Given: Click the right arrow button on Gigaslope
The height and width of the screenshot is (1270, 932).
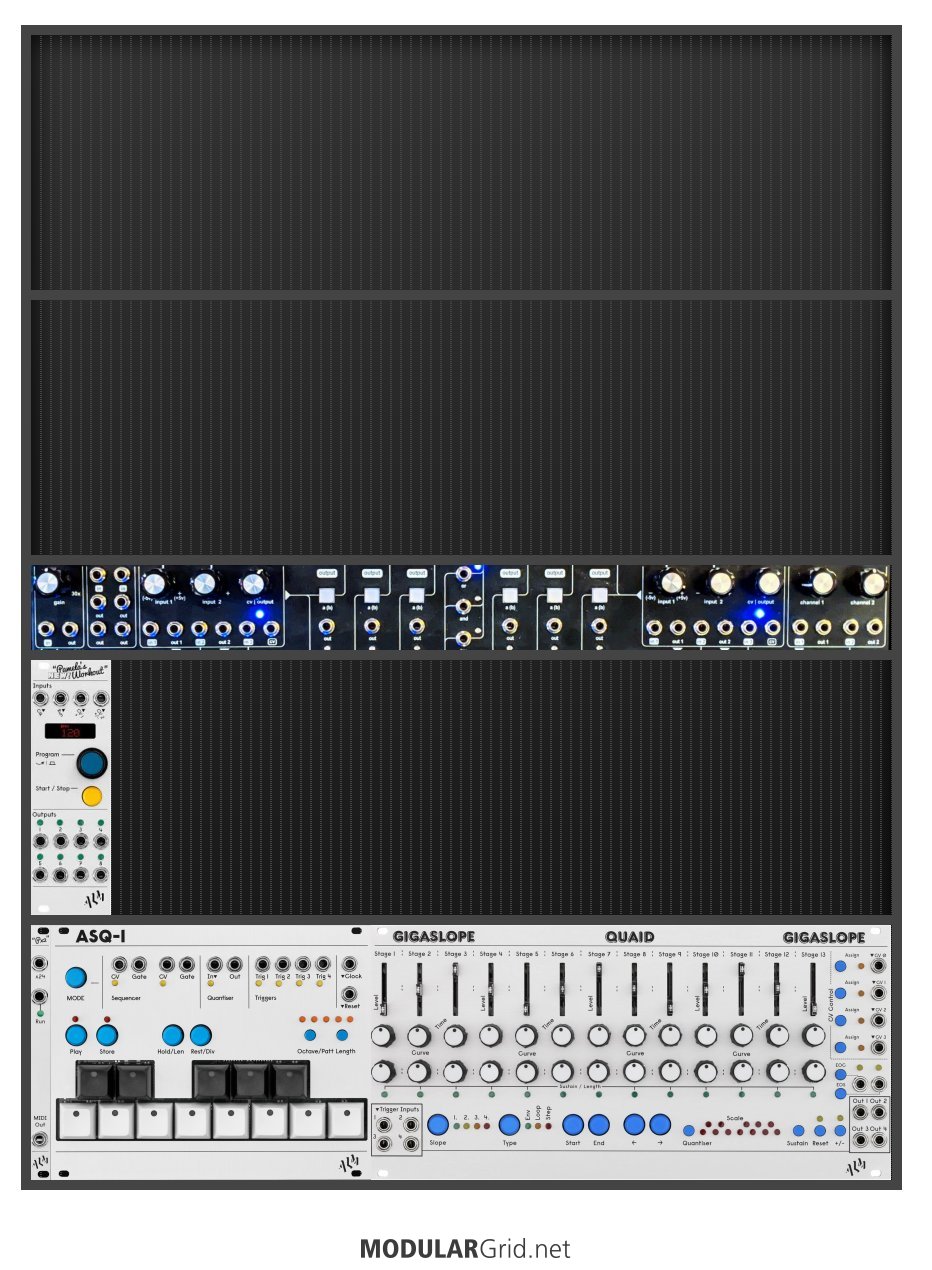Looking at the screenshot, I should (660, 1124).
